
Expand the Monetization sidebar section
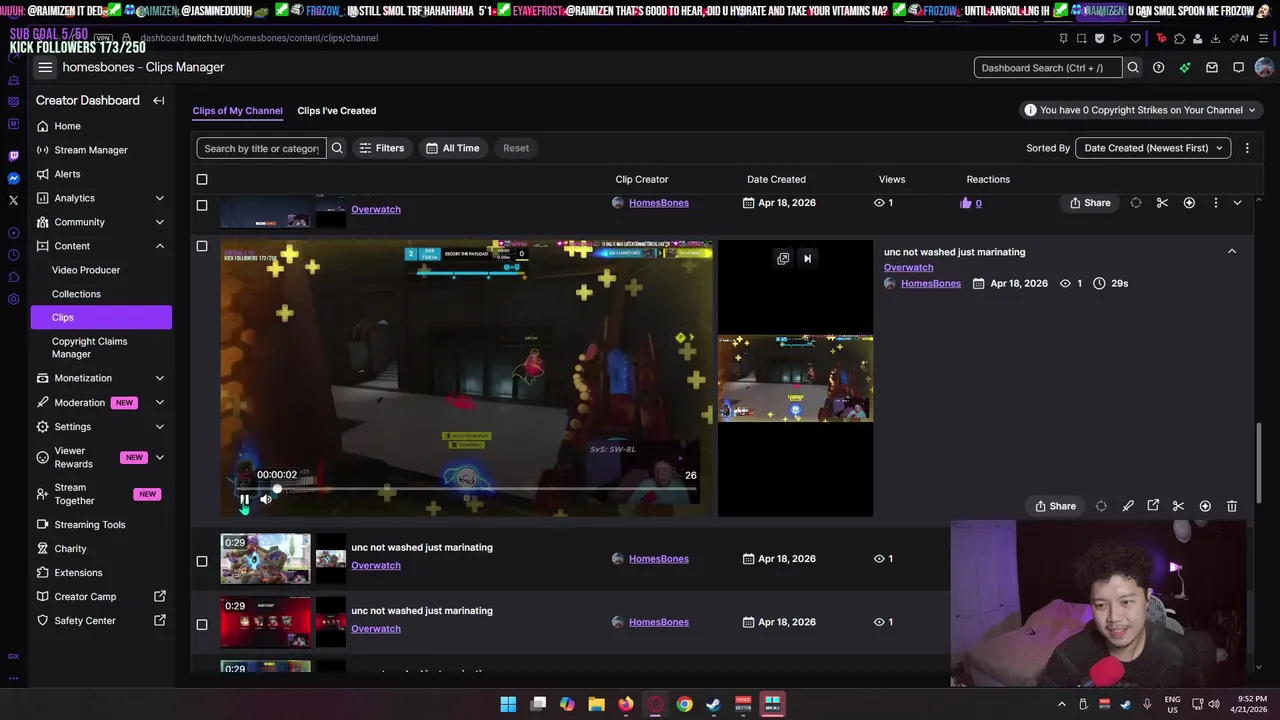tap(160, 378)
